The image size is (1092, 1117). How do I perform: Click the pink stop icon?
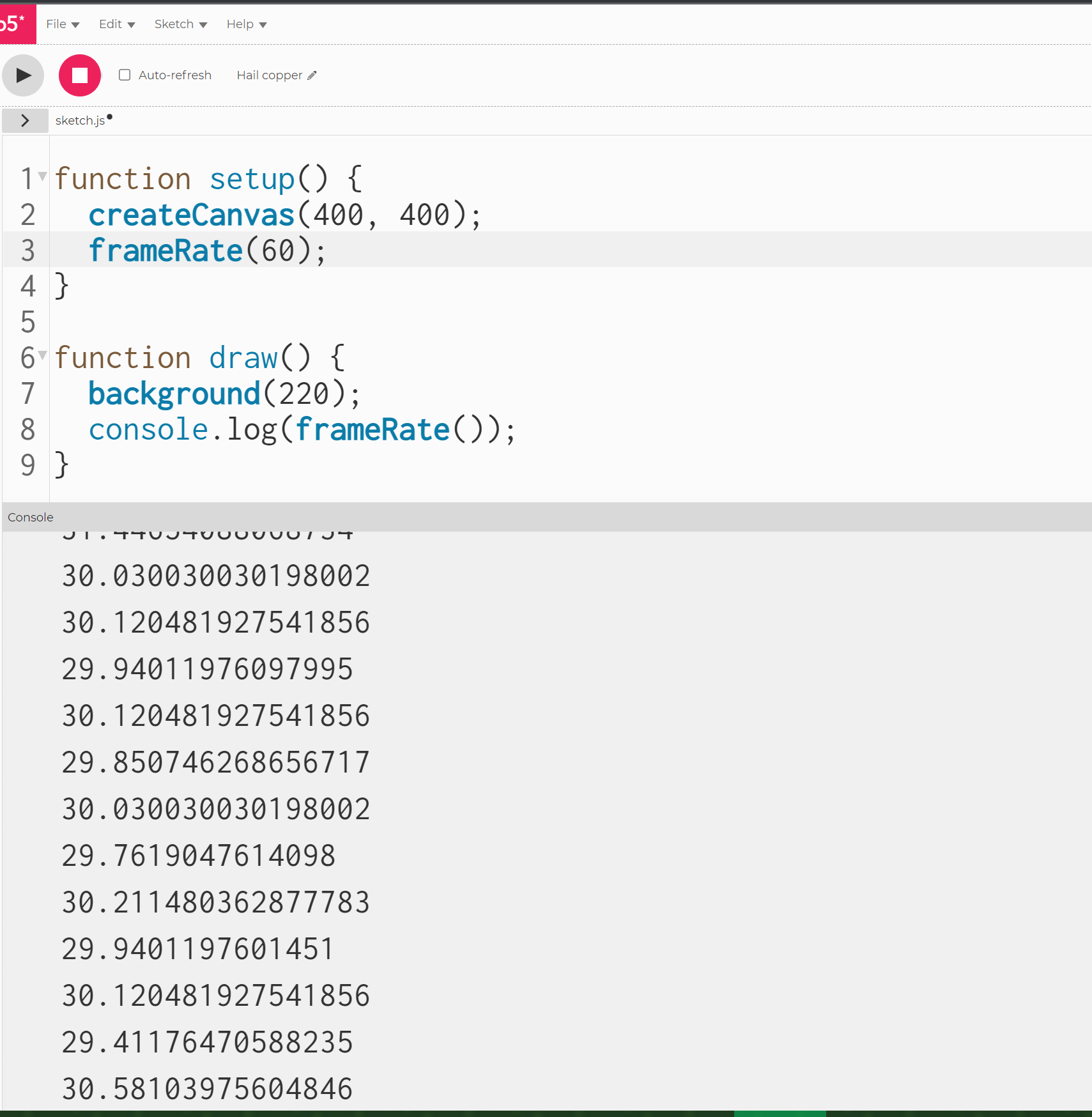click(x=79, y=75)
